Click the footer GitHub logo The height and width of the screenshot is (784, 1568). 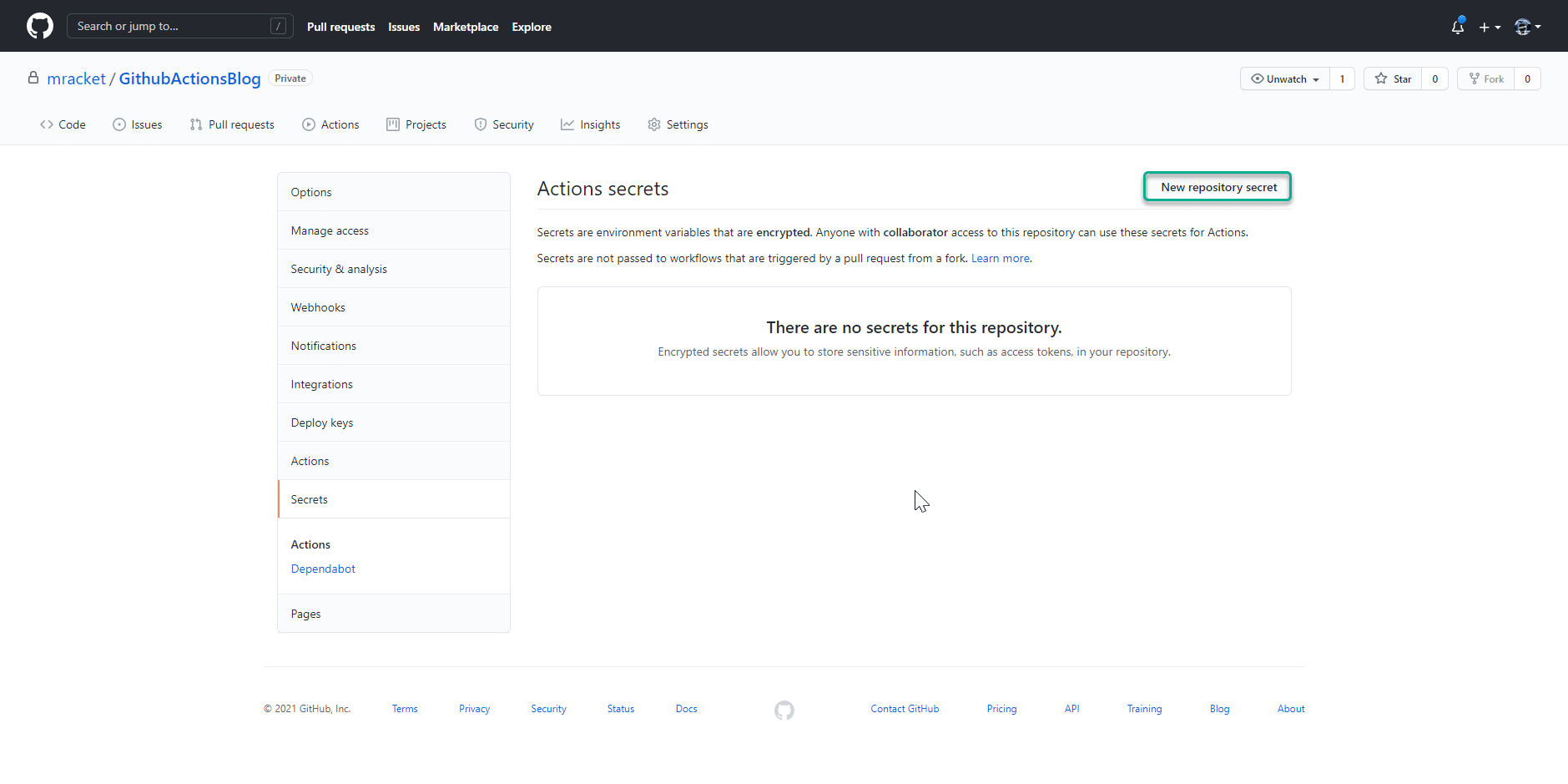784,710
